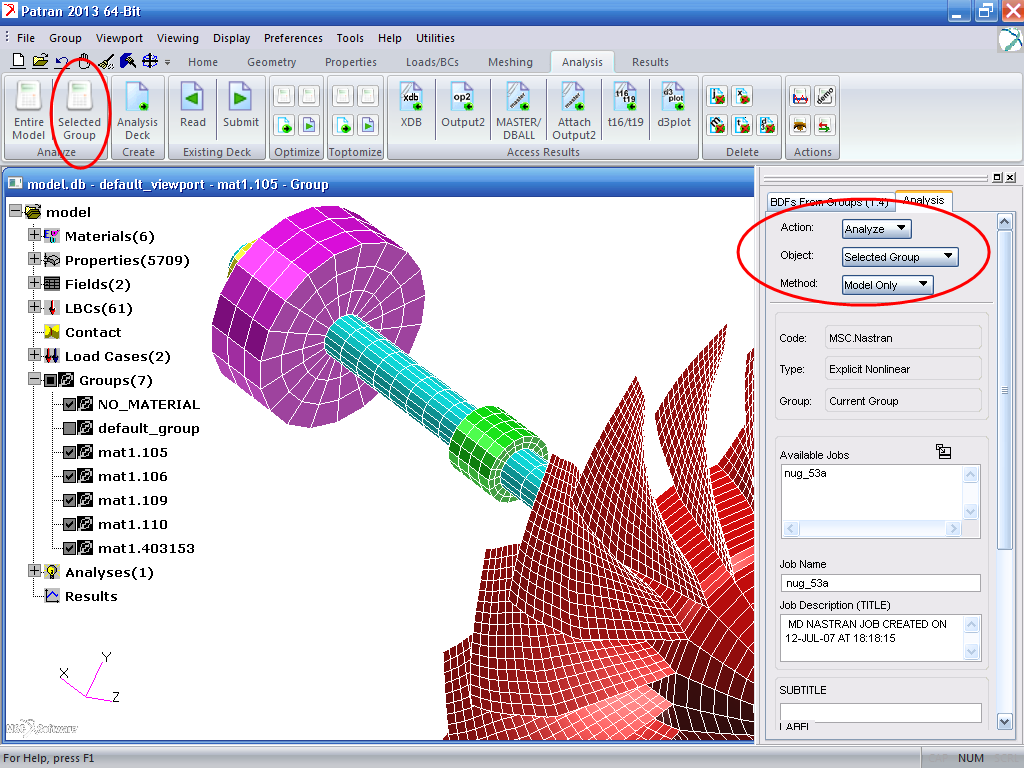Screen dimensions: 1024x768
Task: Toggle mat1.109 group checkbox
Action: pyautogui.click(x=69, y=500)
